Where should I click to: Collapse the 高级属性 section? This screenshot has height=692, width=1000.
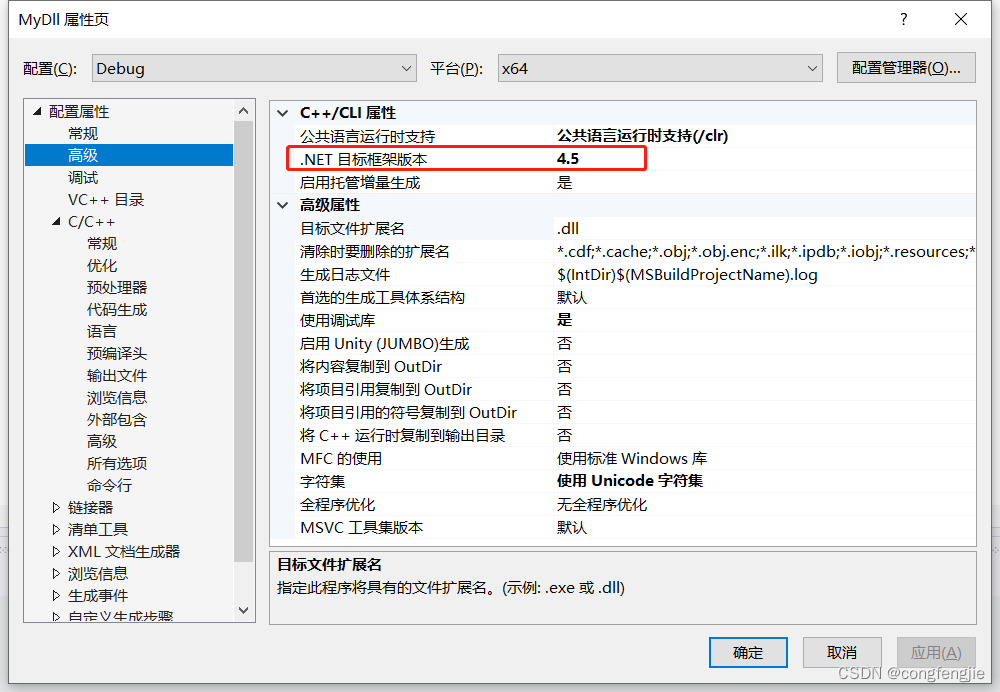coord(284,204)
